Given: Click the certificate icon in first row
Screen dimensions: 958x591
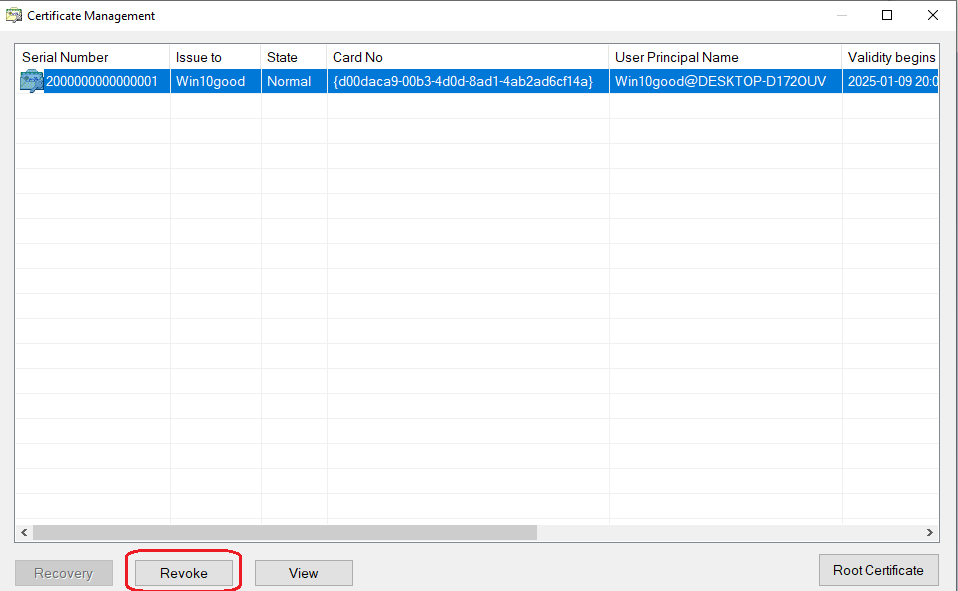Looking at the screenshot, I should click(31, 82).
